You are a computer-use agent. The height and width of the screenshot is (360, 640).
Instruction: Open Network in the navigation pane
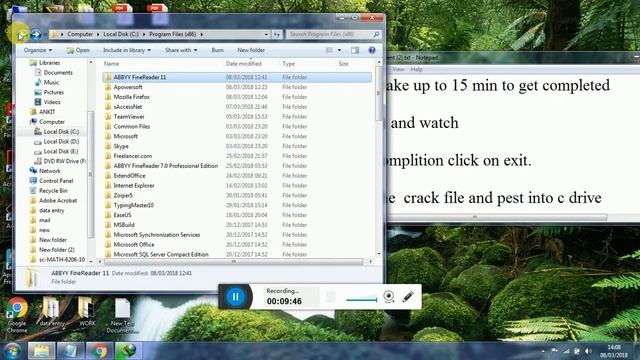click(x=50, y=171)
